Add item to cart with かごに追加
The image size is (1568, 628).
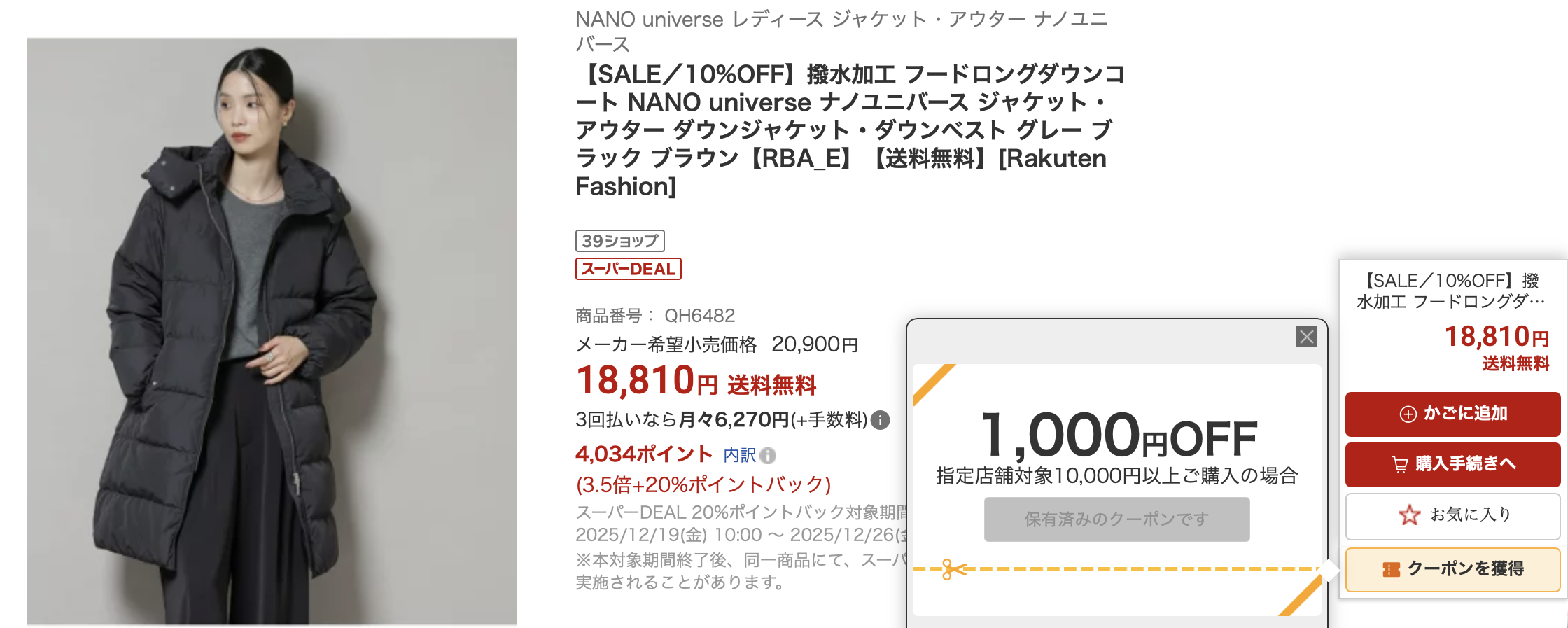coord(1452,414)
